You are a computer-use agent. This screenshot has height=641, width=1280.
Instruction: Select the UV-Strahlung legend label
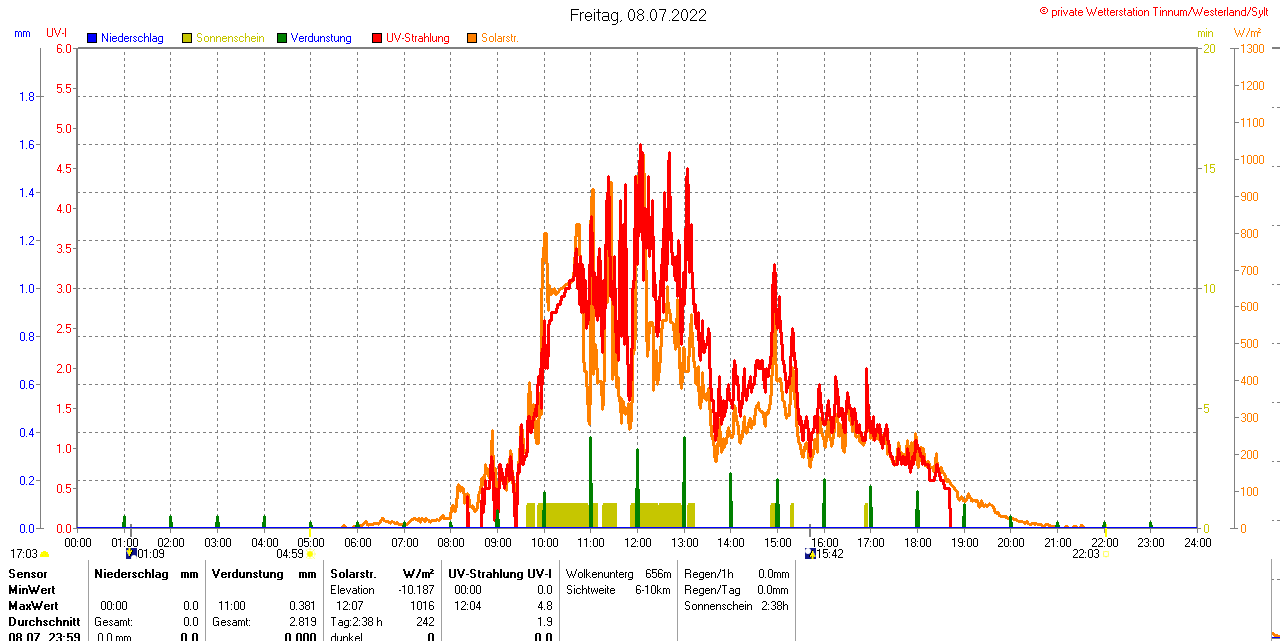point(417,38)
